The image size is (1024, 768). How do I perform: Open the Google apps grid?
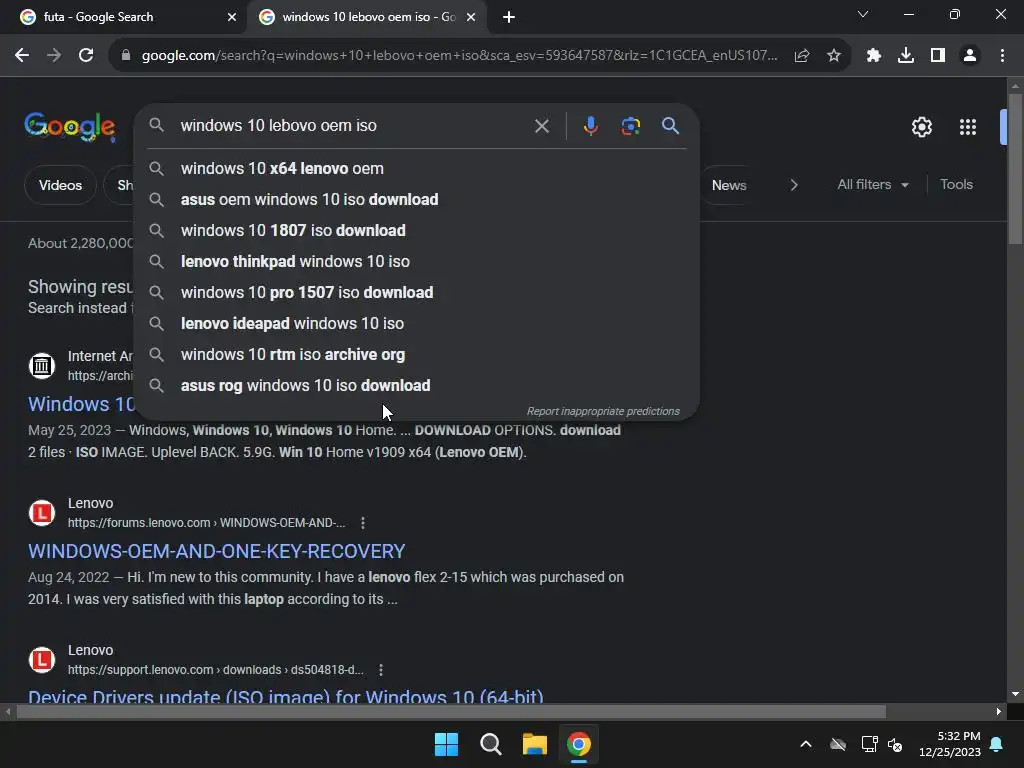pyautogui.click(x=967, y=127)
